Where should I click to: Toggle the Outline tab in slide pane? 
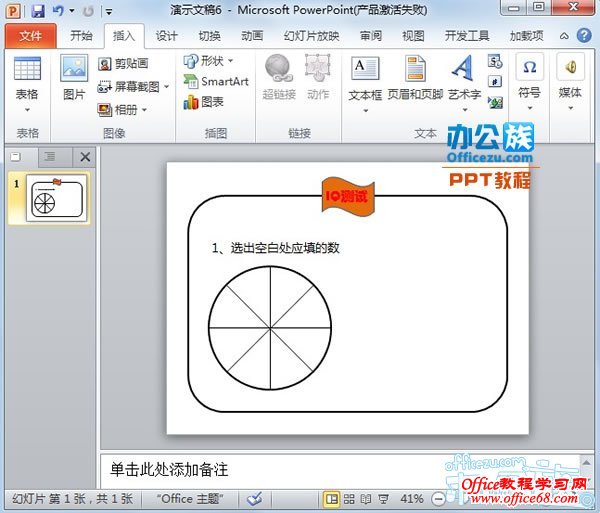tap(49, 157)
